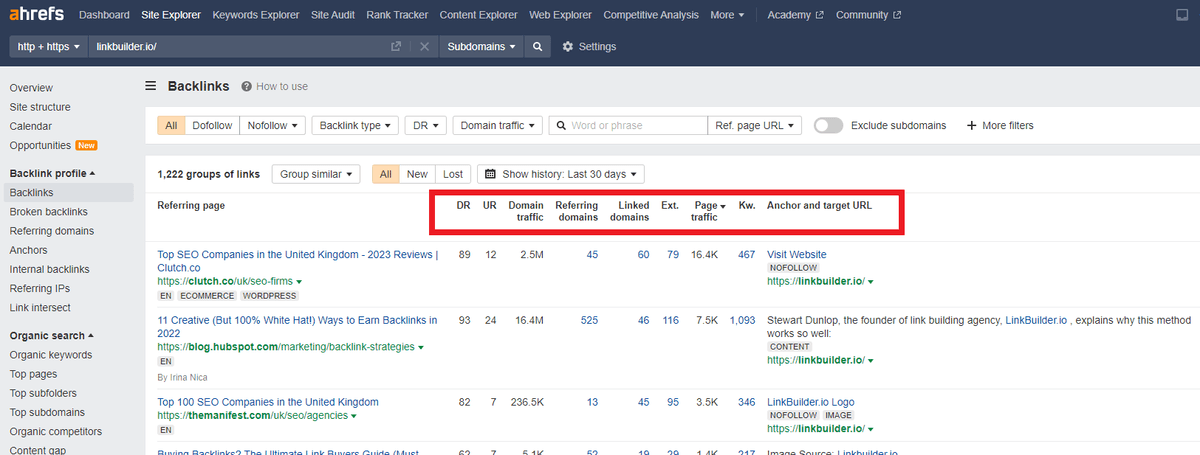Image resolution: width=1200 pixels, height=455 pixels.
Task: Open Internal backlinks in sidebar
Action: point(49,269)
